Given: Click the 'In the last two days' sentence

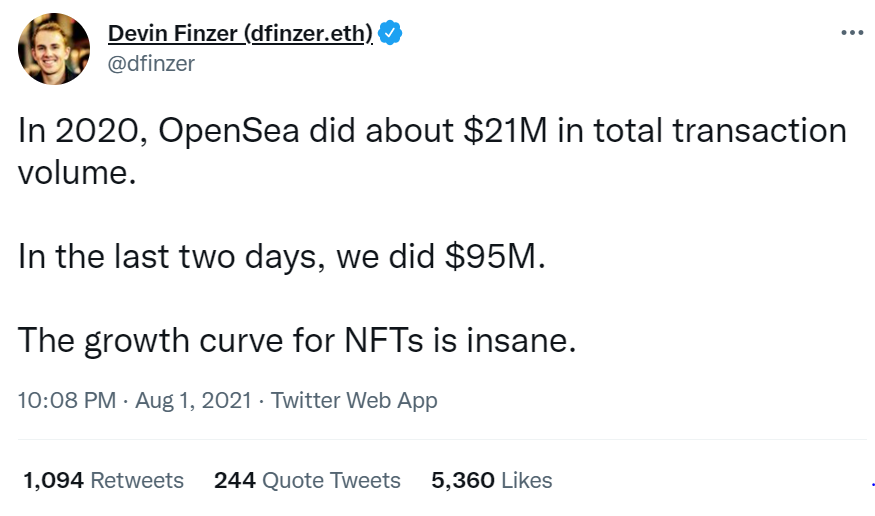Looking at the screenshot, I should tap(172, 257).
